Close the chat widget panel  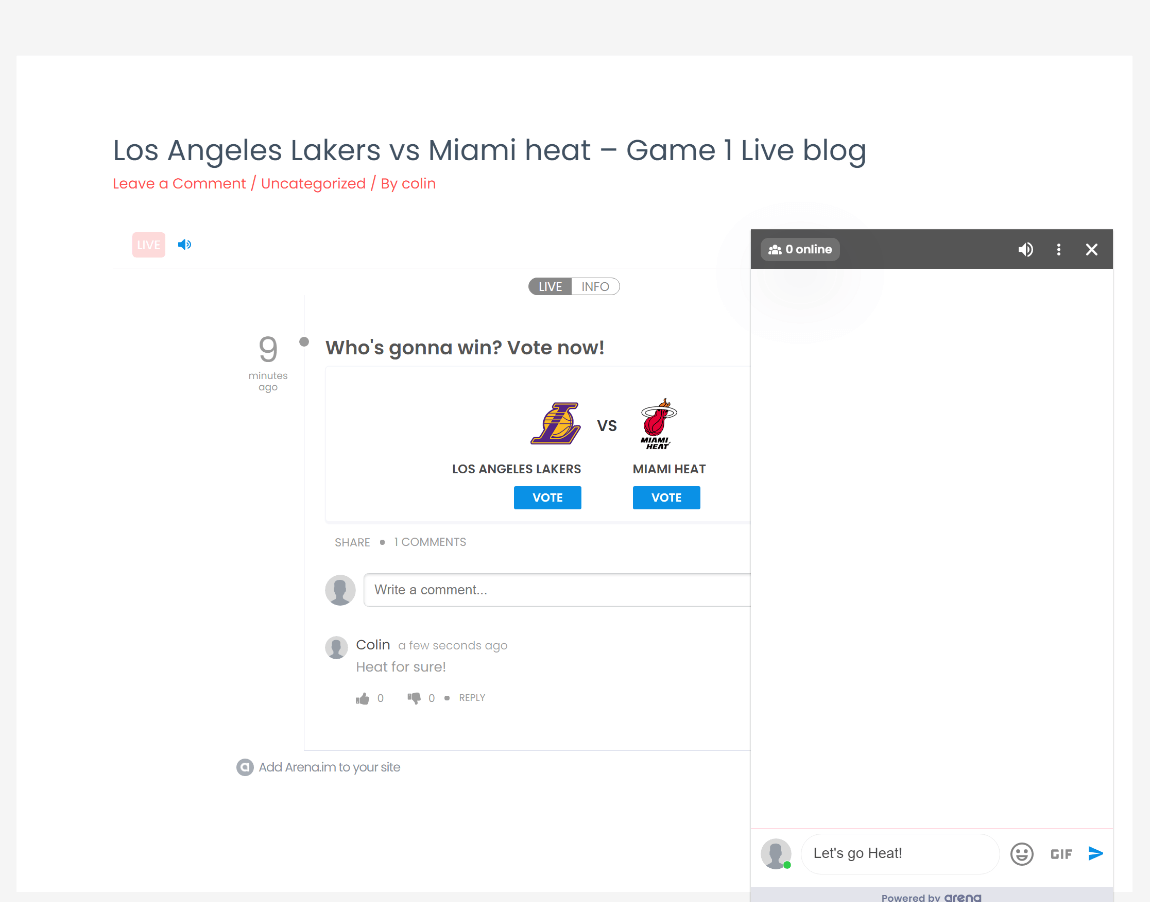1091,249
